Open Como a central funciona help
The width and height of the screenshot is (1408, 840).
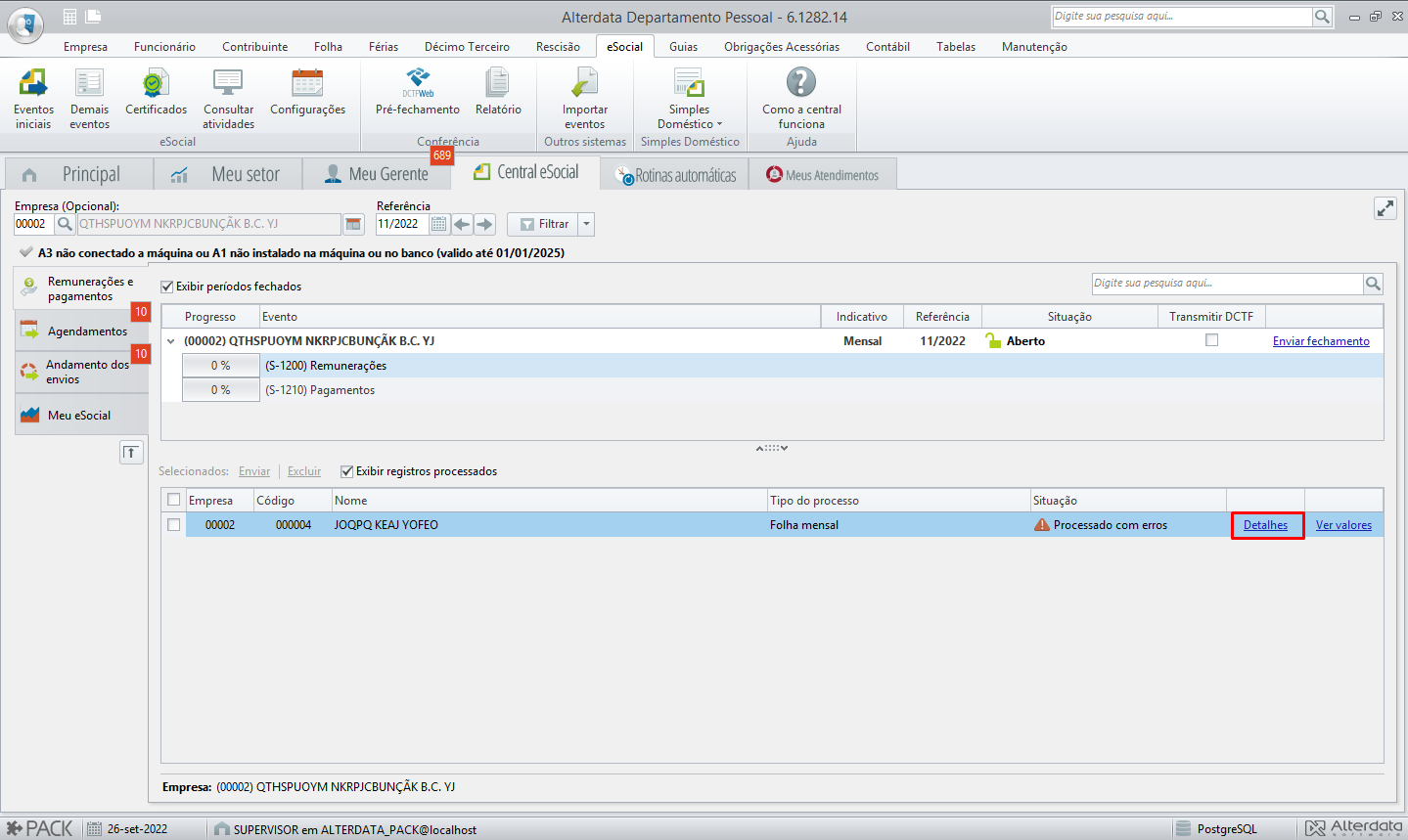(x=801, y=99)
